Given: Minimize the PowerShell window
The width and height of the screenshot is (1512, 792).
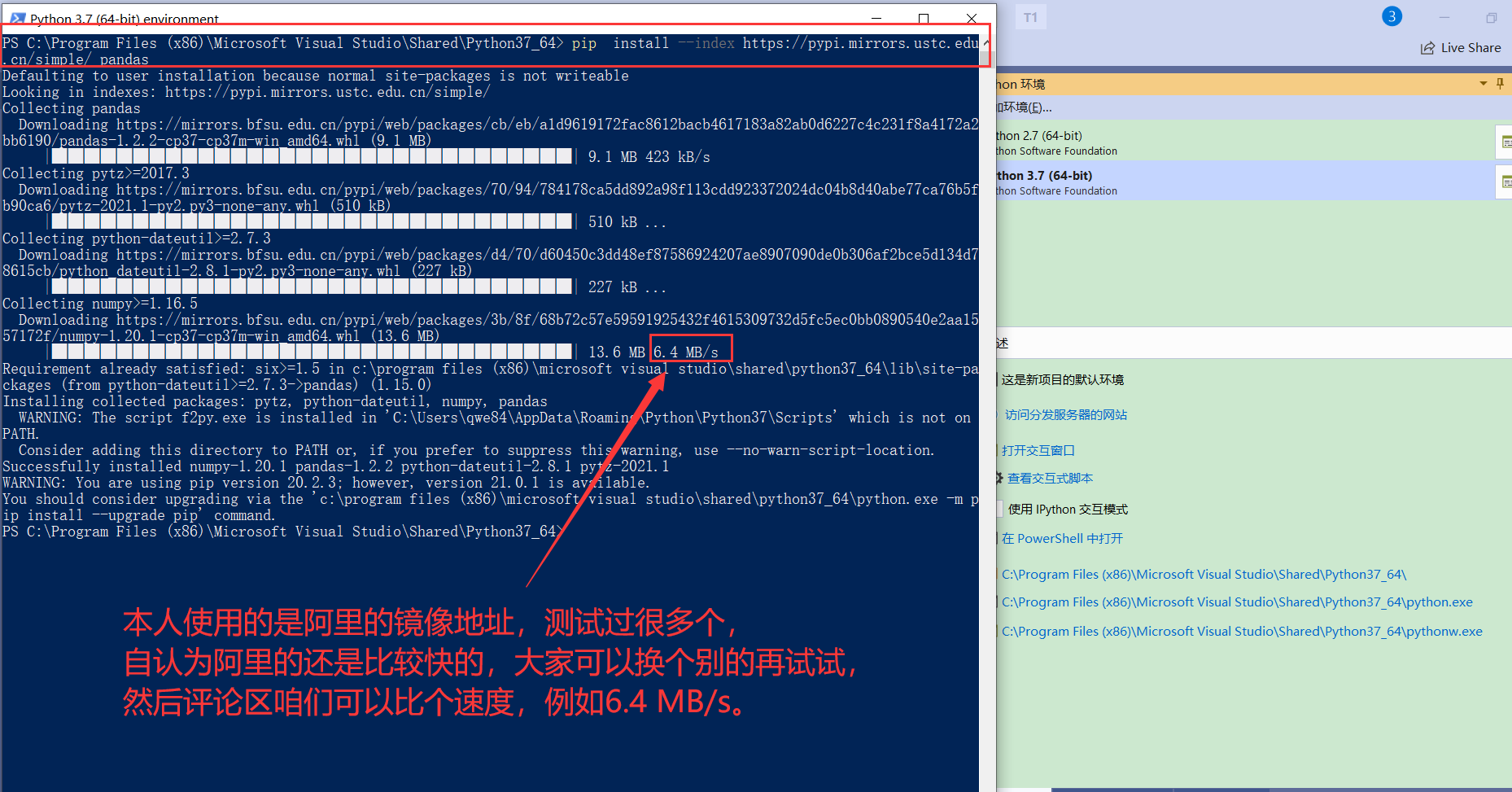Looking at the screenshot, I should 876,18.
